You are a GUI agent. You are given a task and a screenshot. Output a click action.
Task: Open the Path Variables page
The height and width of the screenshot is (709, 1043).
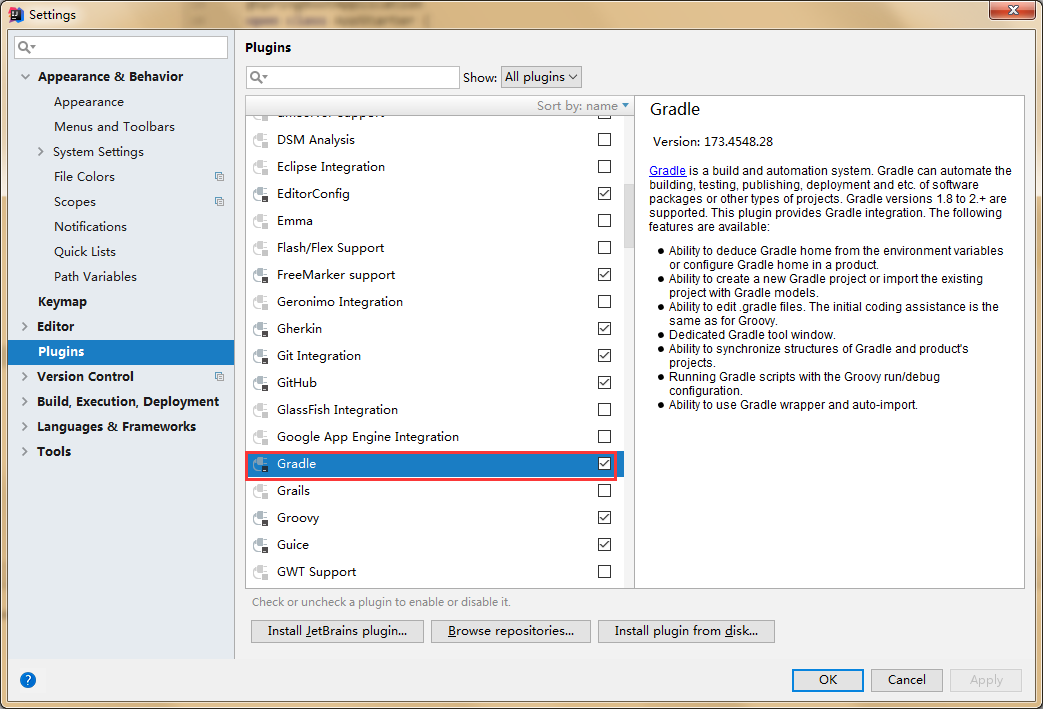point(96,277)
